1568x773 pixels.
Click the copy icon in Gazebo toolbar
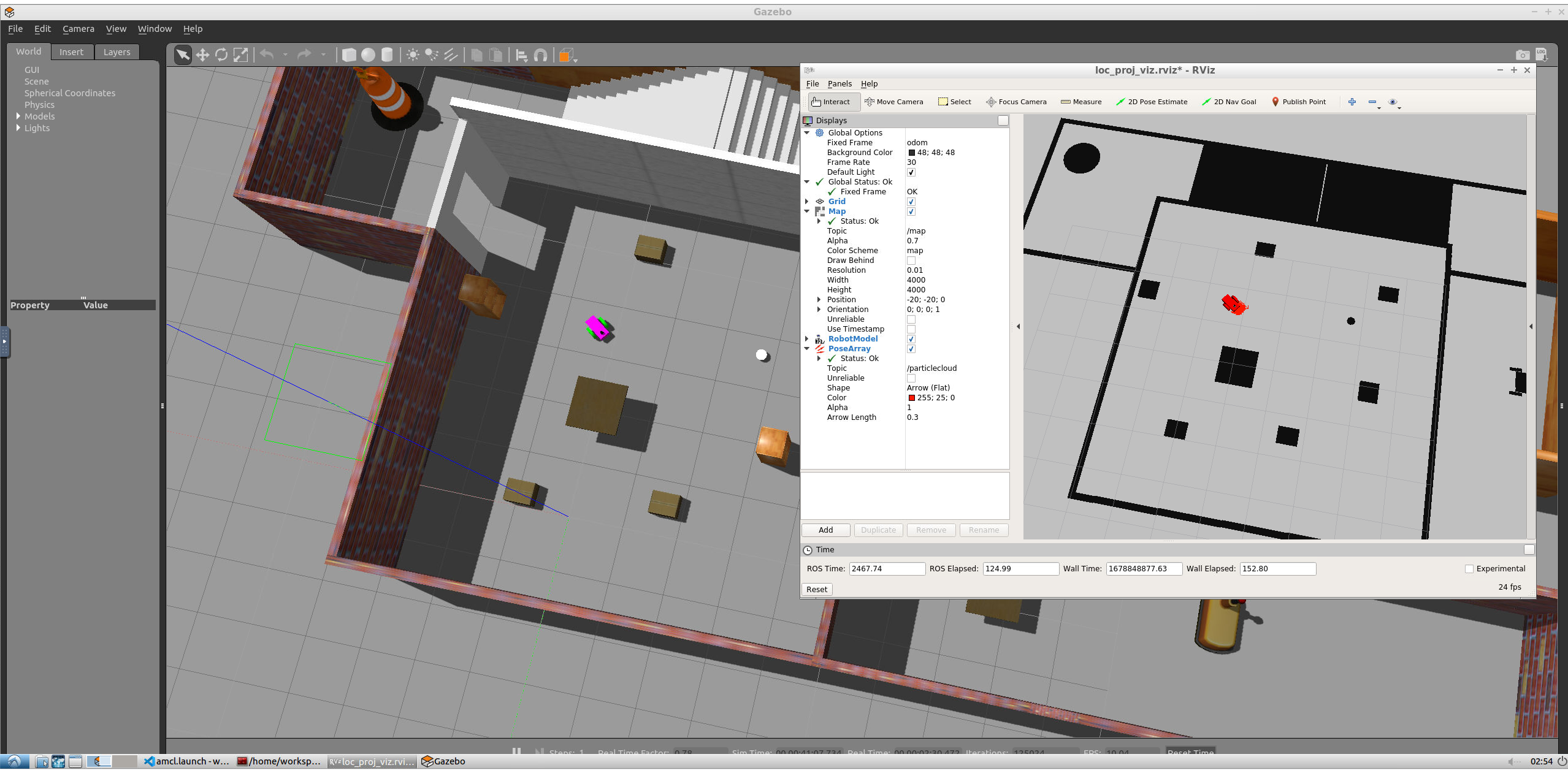click(476, 55)
